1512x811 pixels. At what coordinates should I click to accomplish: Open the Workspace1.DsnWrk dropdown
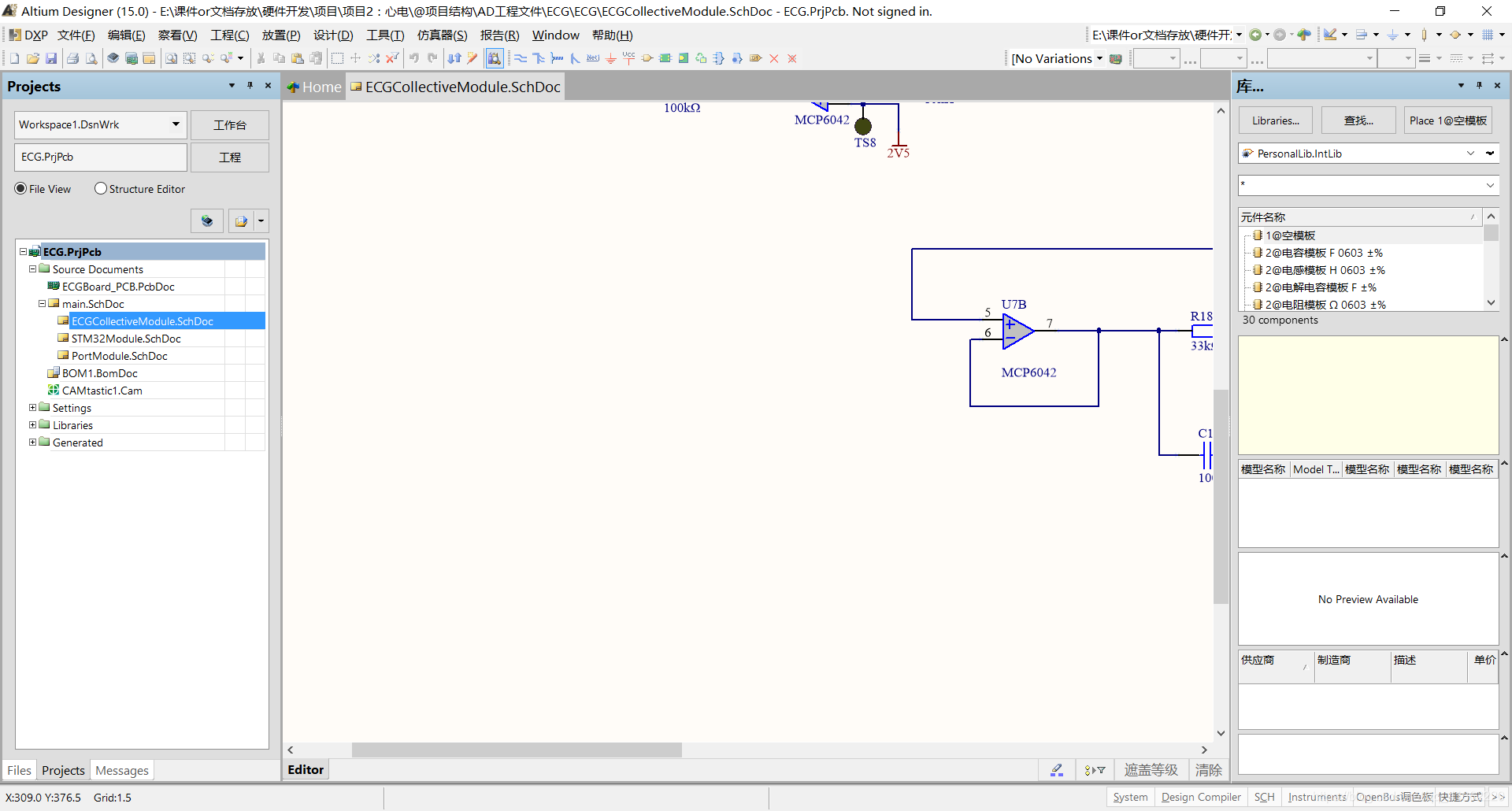pyautogui.click(x=176, y=124)
